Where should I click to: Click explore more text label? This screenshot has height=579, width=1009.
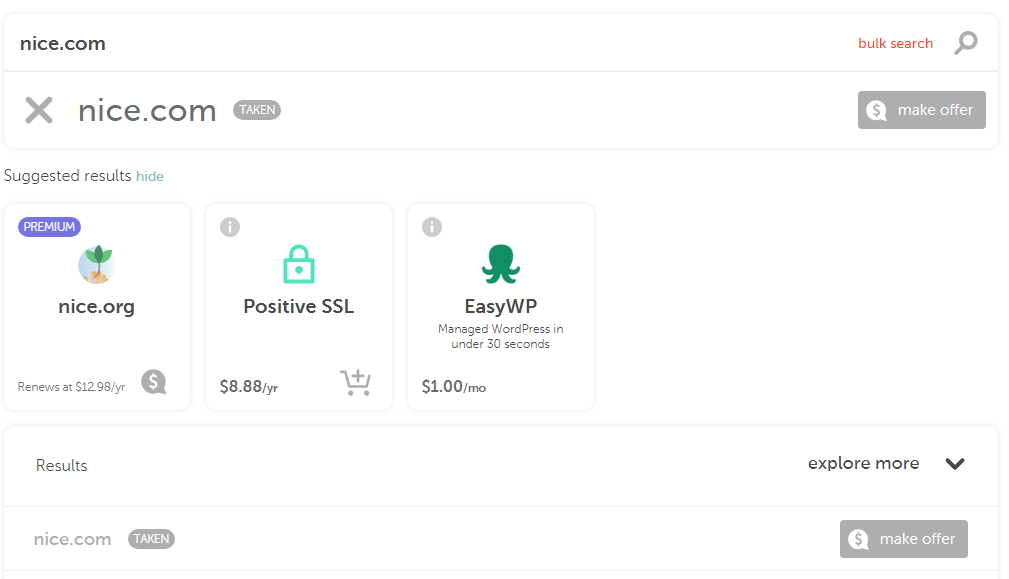coord(864,463)
